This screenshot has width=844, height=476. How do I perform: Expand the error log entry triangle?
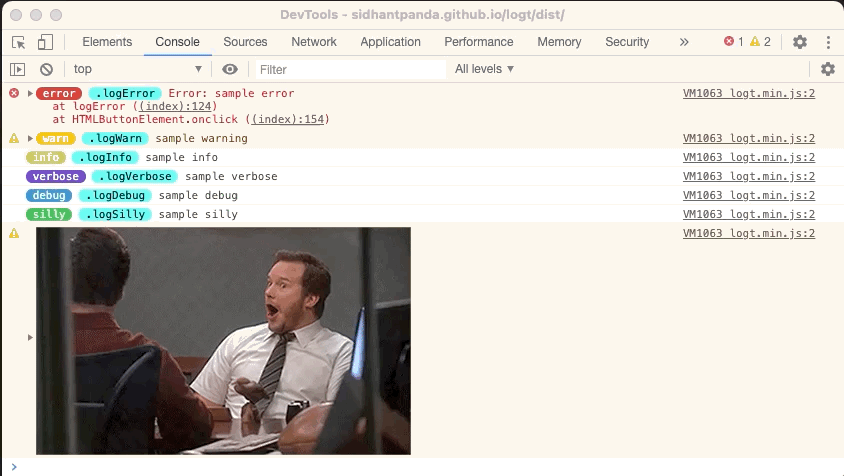30,93
